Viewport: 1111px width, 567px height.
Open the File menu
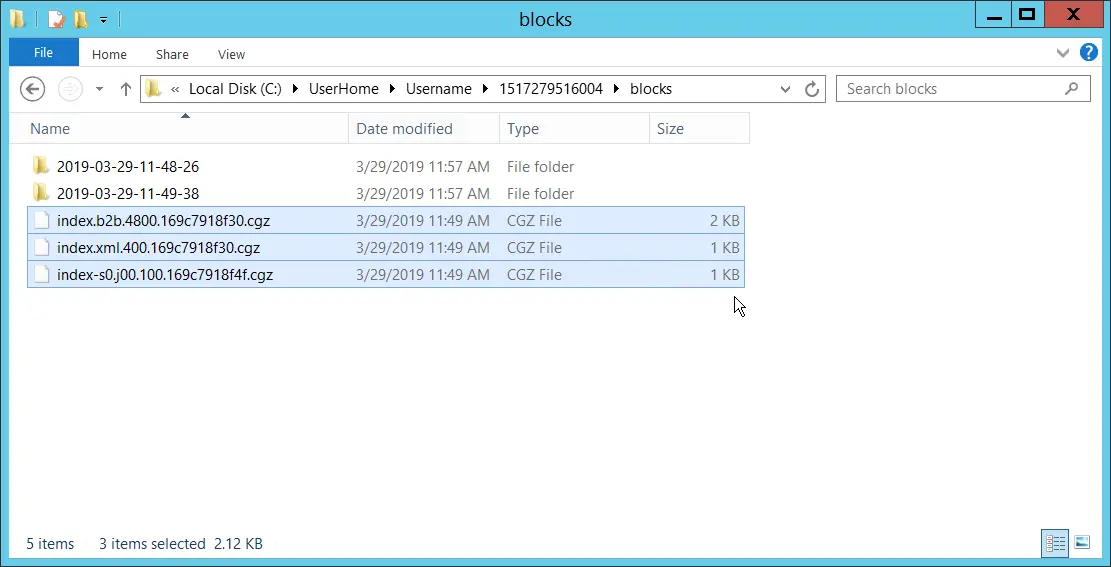[x=43, y=53]
